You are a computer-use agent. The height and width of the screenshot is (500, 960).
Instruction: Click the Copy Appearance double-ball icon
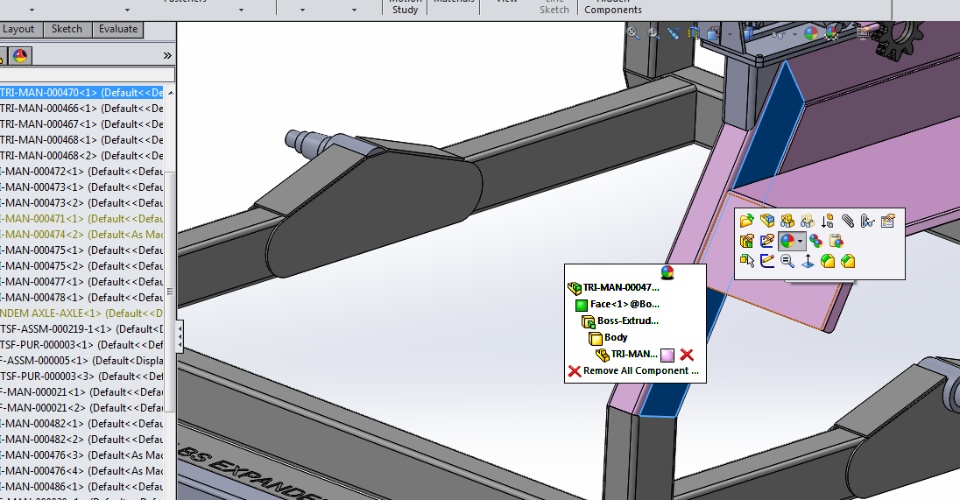tap(816, 241)
